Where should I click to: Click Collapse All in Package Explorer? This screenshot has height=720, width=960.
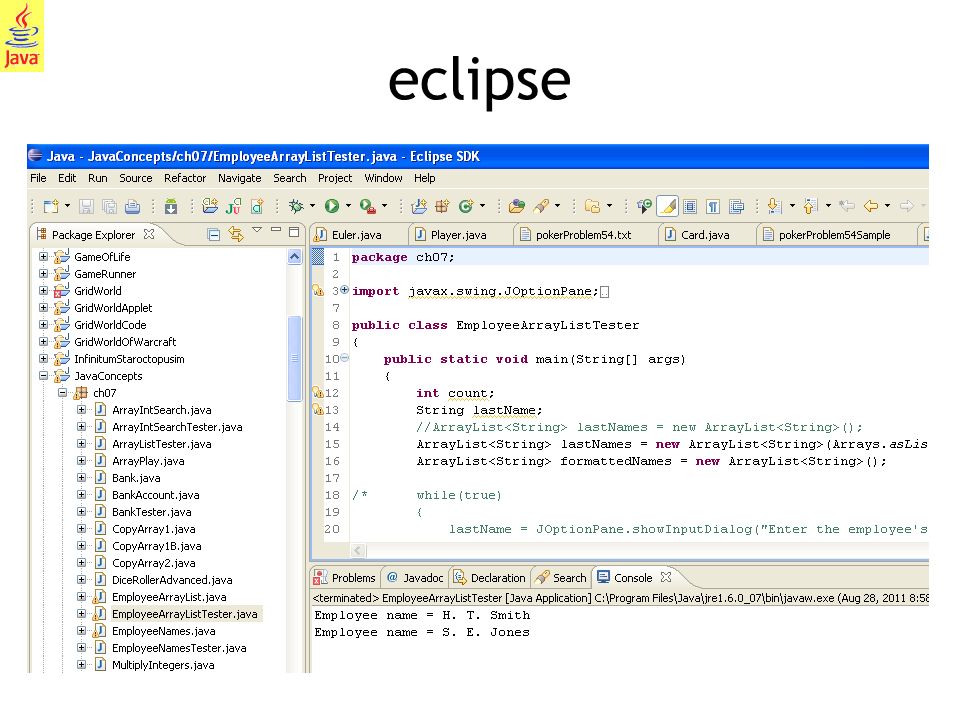tap(214, 234)
